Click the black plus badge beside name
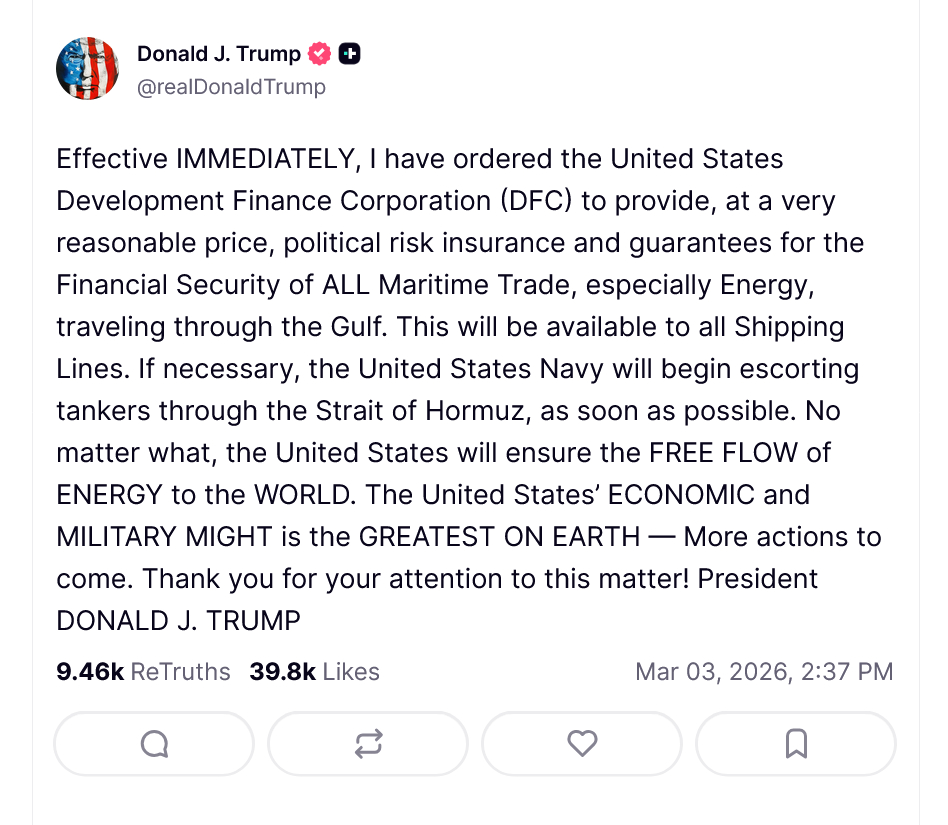 coord(349,54)
